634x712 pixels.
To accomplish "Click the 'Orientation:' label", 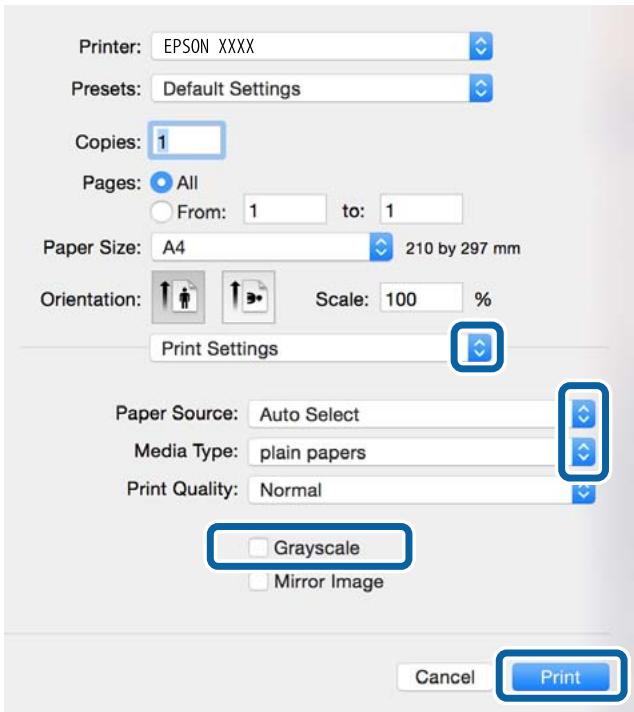I will (x=91, y=299).
